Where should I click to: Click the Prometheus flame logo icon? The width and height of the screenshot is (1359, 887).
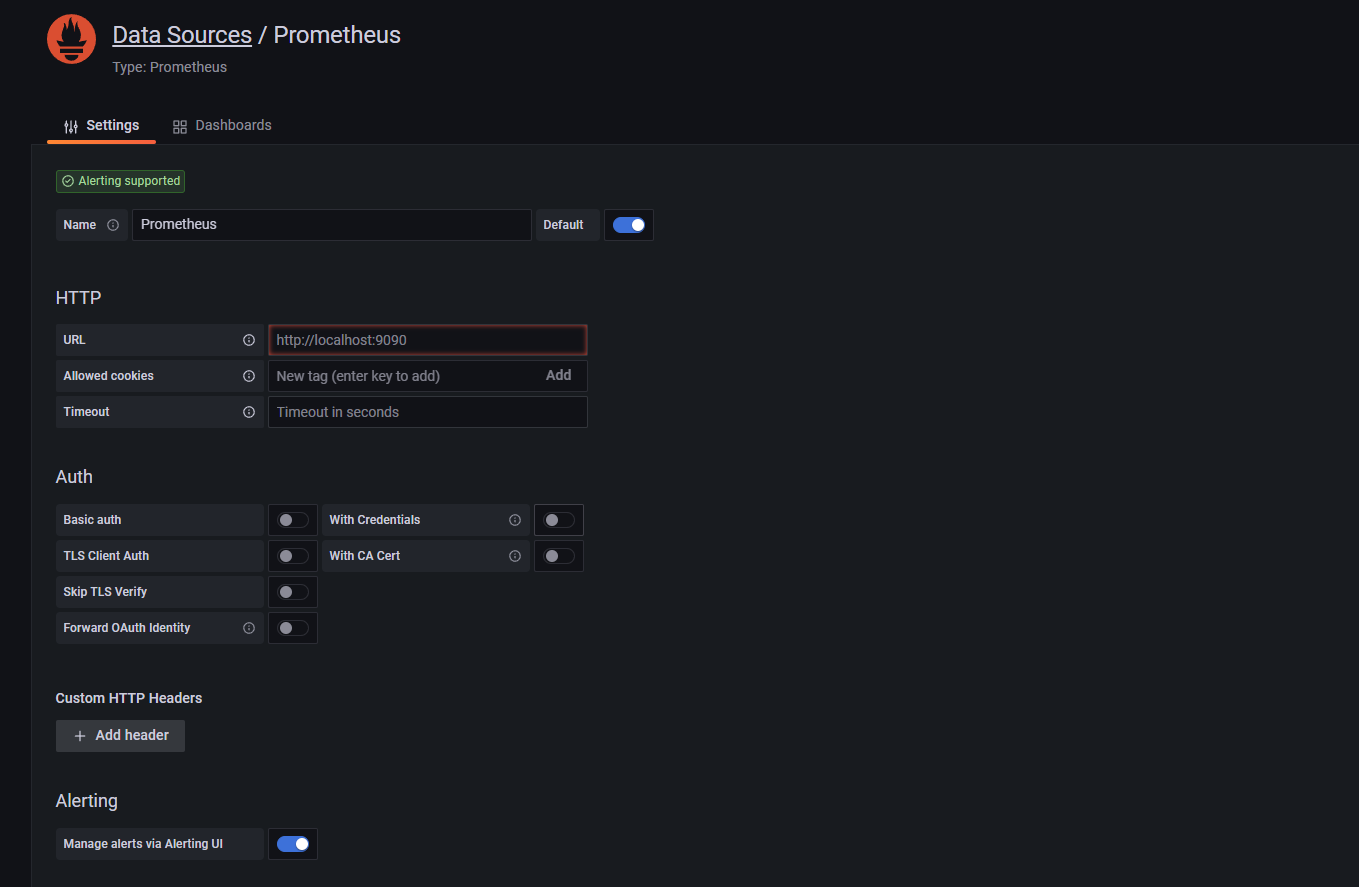point(71,39)
